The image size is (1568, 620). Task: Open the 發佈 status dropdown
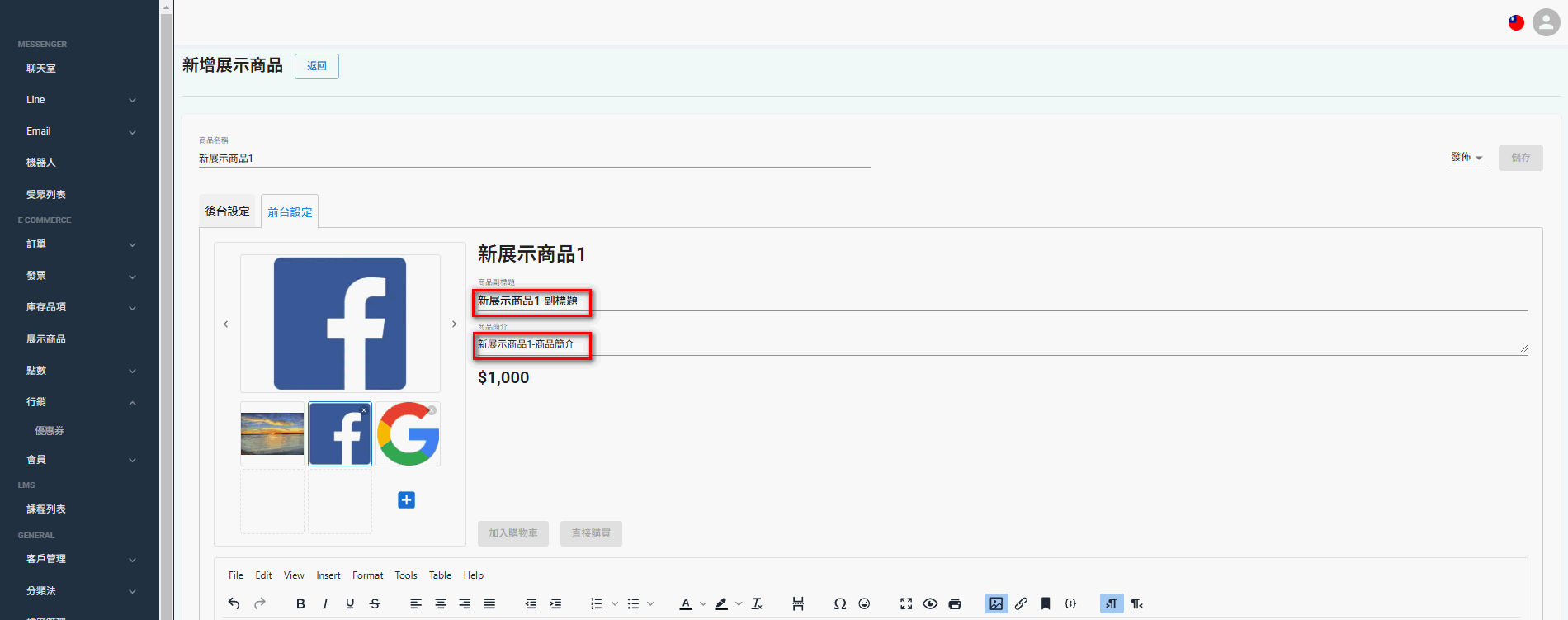1468,158
